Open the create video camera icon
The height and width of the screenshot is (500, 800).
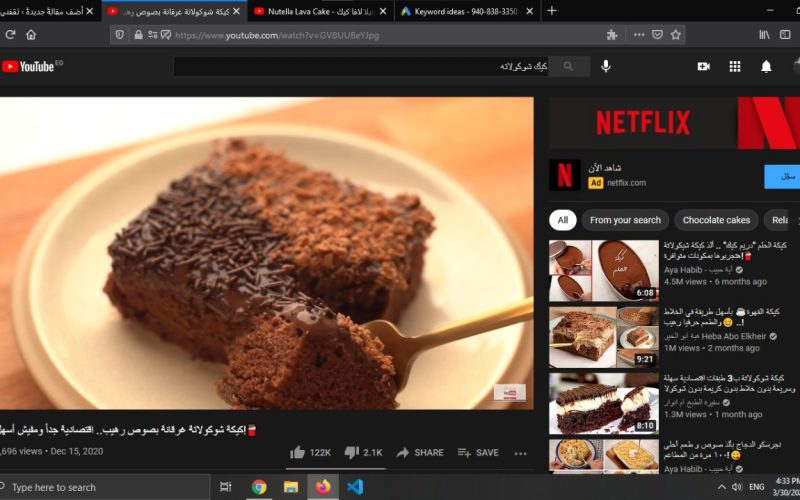click(704, 66)
